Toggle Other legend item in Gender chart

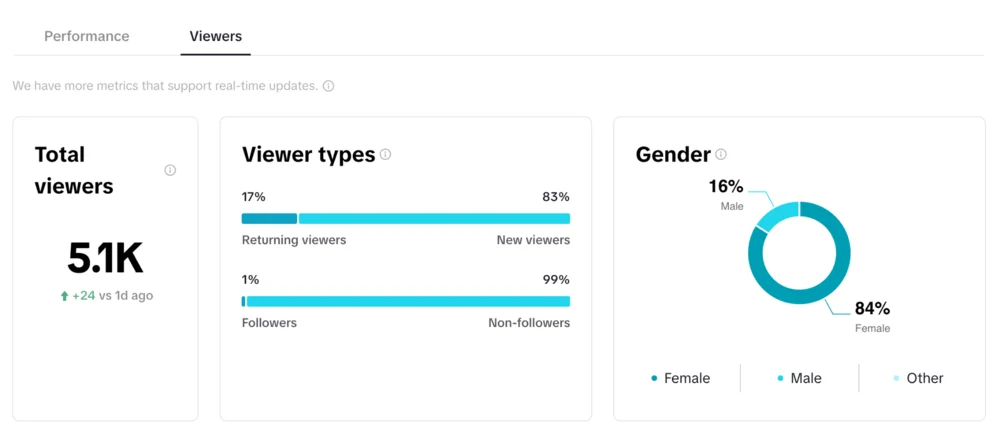pos(918,378)
